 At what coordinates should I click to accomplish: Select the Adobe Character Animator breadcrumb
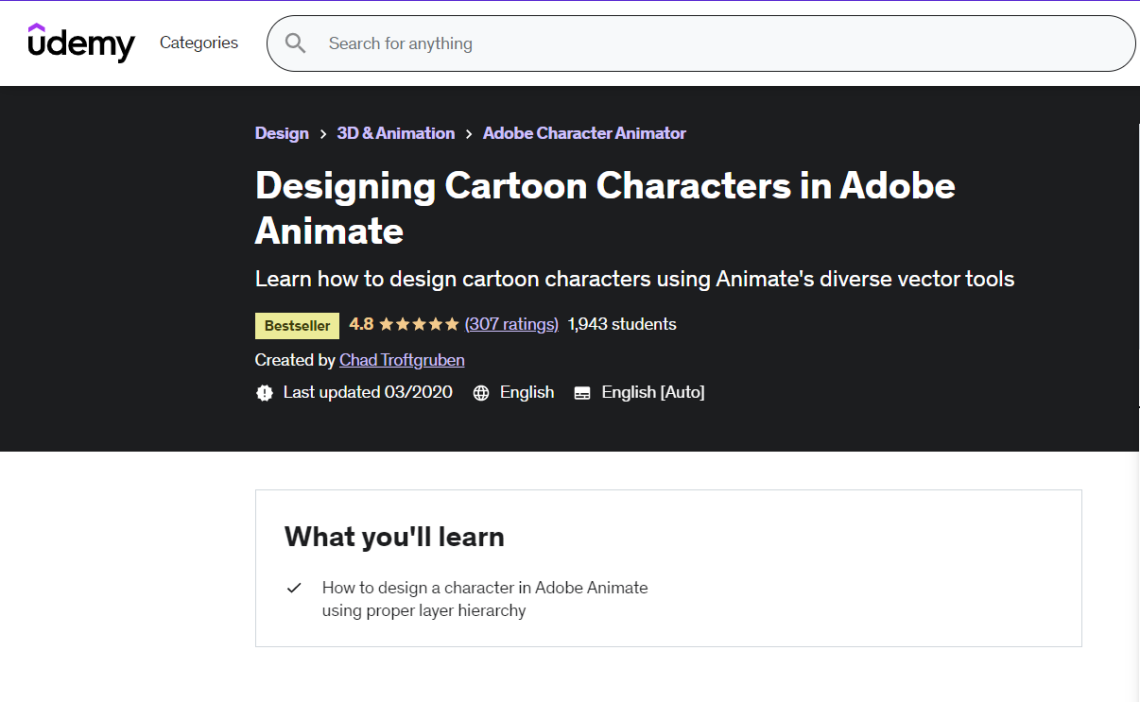pos(584,133)
